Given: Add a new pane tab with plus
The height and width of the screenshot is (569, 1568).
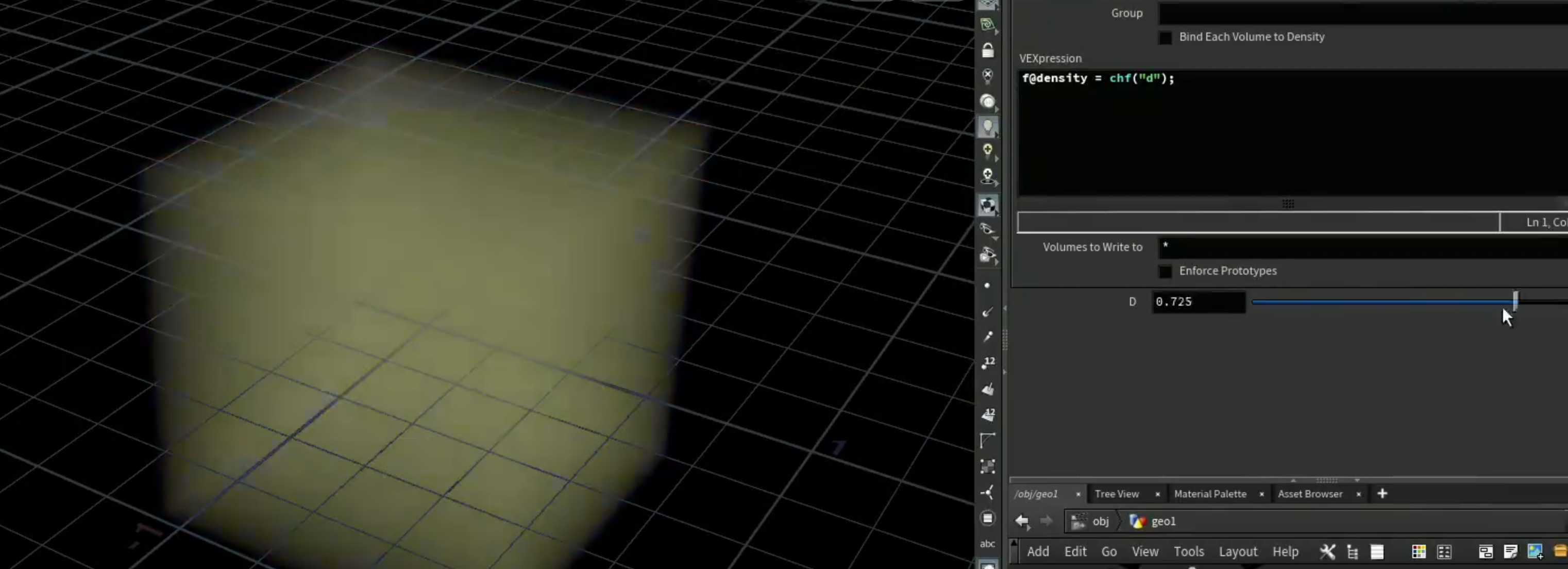Looking at the screenshot, I should click(1382, 494).
